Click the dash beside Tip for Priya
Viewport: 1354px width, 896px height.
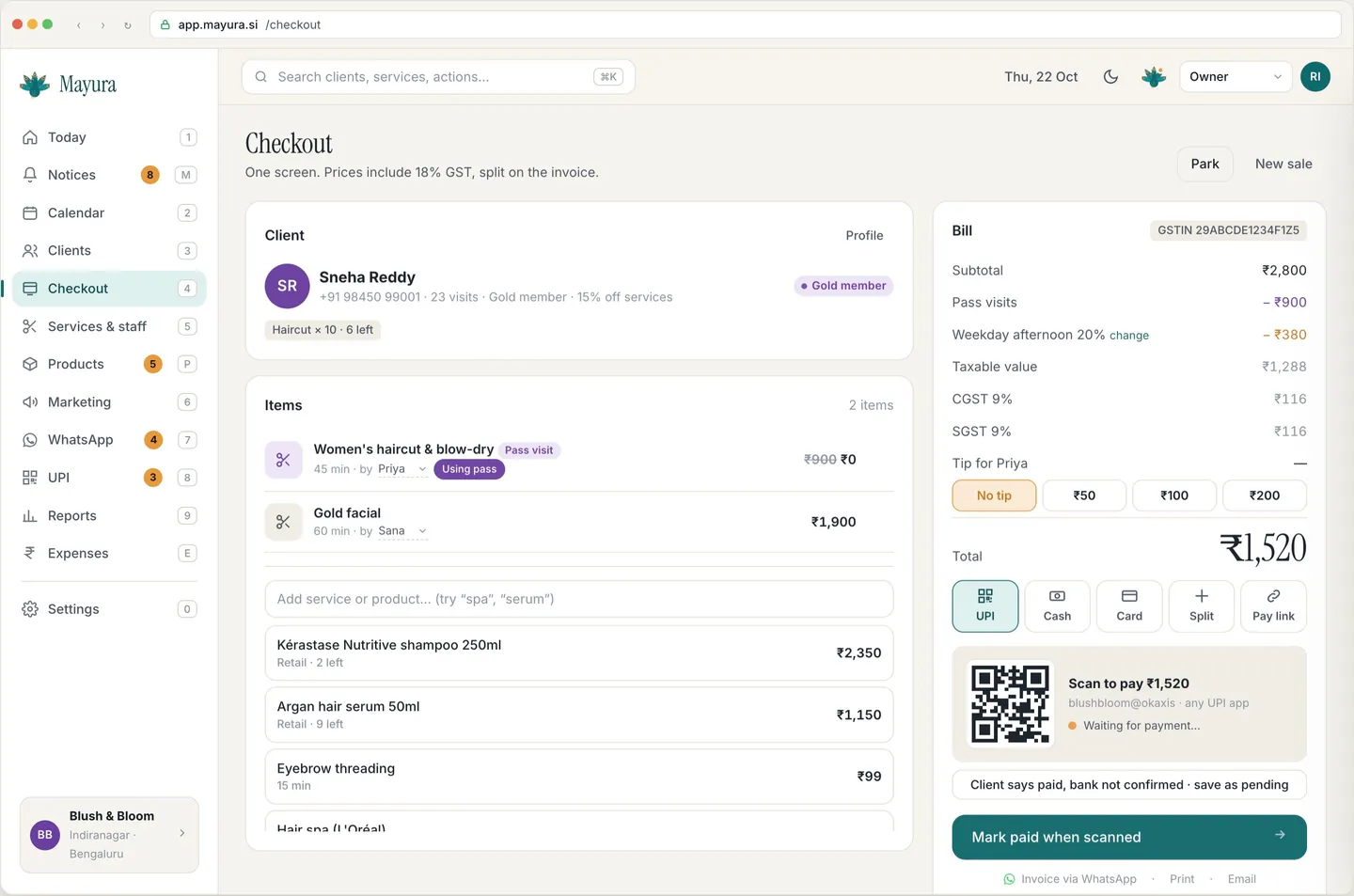pos(1299,464)
